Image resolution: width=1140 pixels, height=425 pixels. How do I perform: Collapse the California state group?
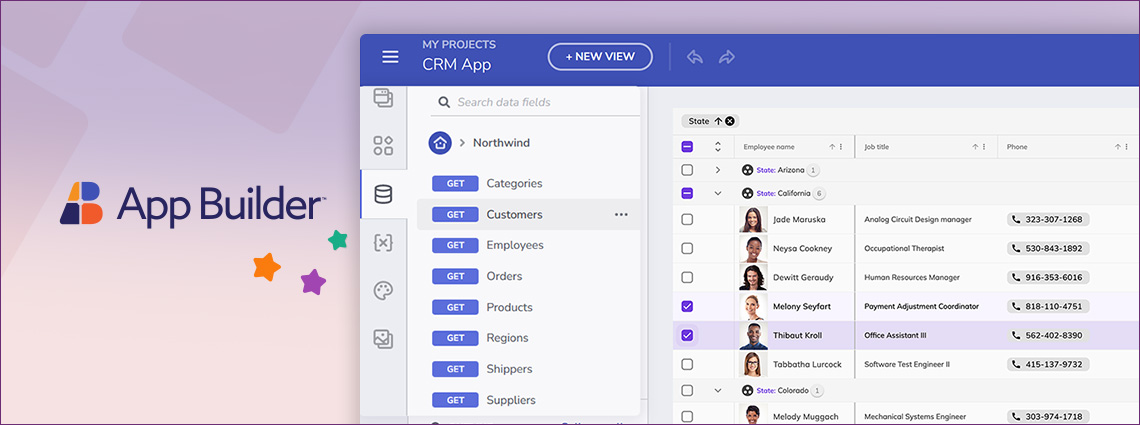pyautogui.click(x=717, y=194)
